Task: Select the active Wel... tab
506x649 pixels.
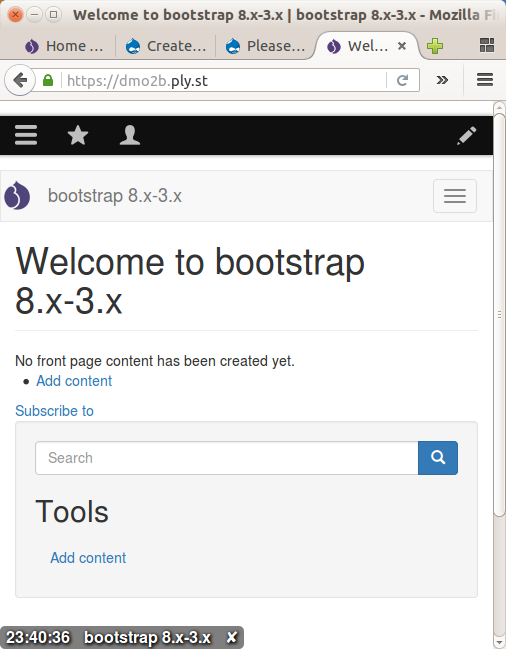Action: (x=358, y=46)
